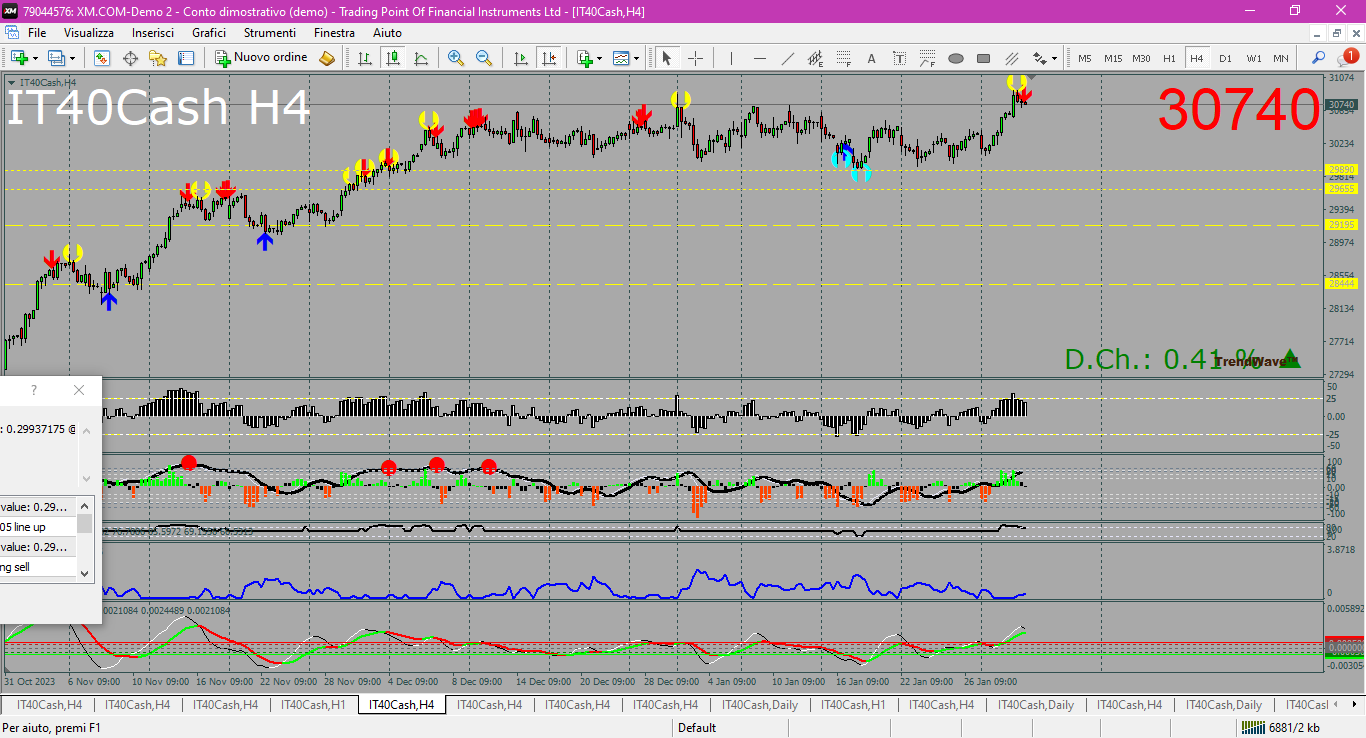1366x738 pixels.
Task: Click the alert list scrollbar up arrow
Action: [85, 504]
